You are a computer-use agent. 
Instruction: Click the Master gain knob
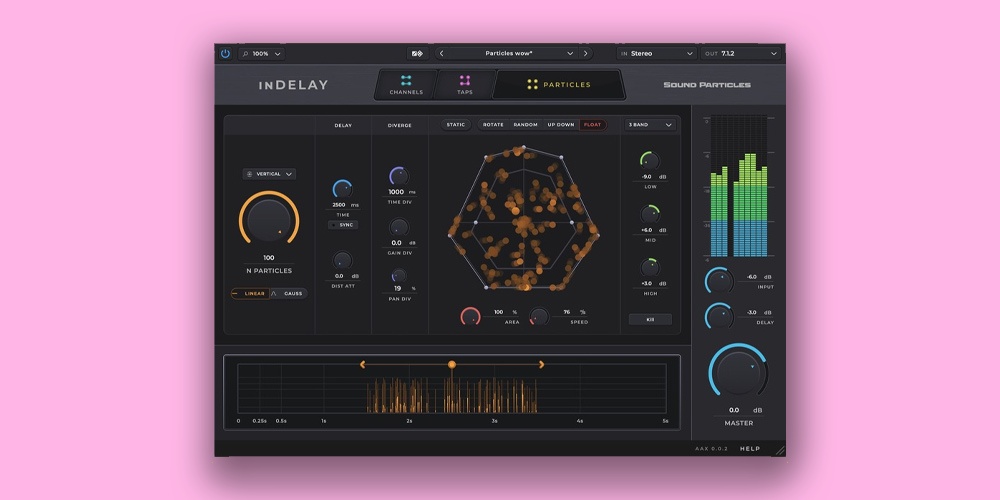click(738, 375)
